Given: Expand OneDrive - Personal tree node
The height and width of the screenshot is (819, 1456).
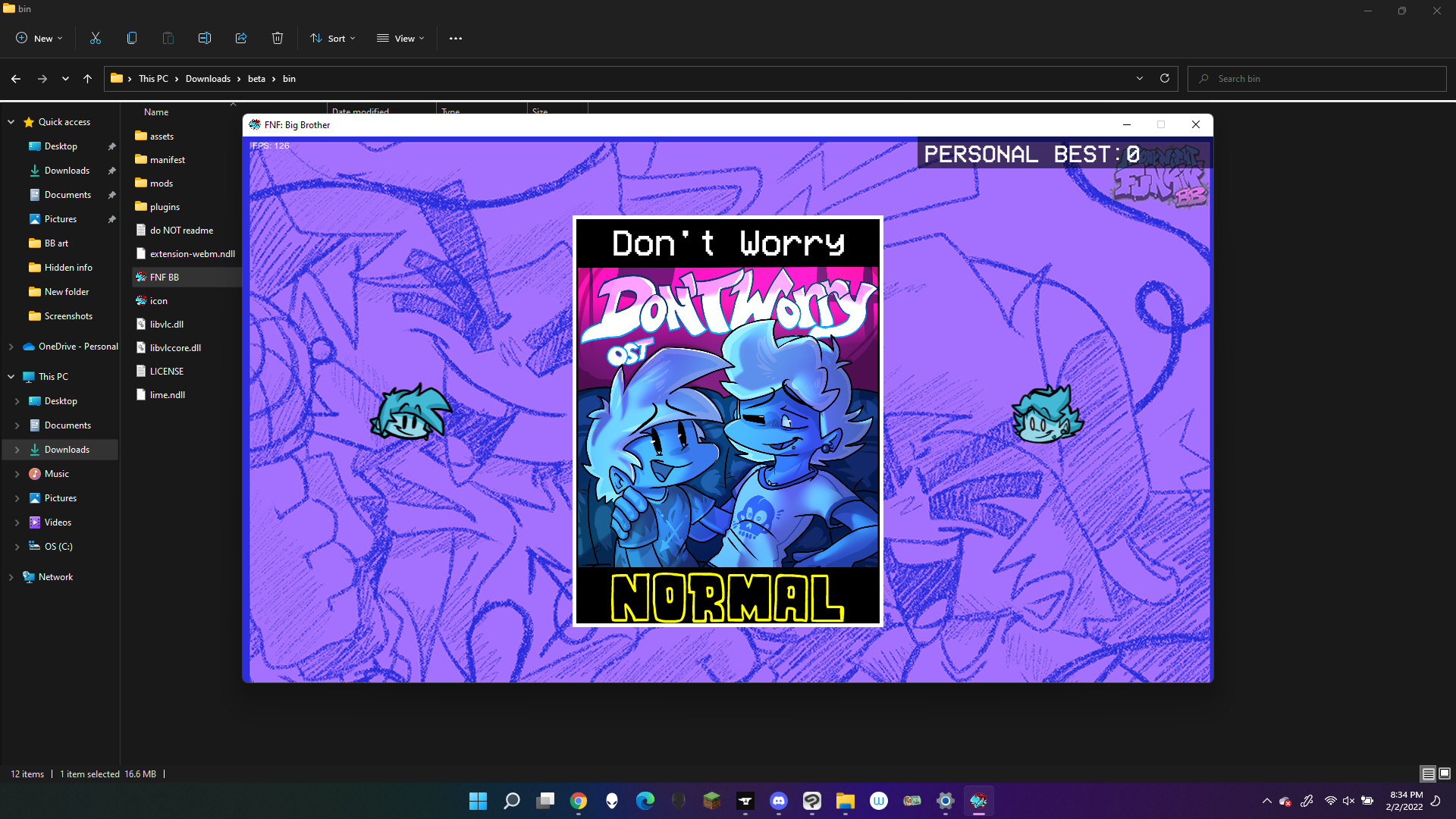Looking at the screenshot, I should (11, 347).
